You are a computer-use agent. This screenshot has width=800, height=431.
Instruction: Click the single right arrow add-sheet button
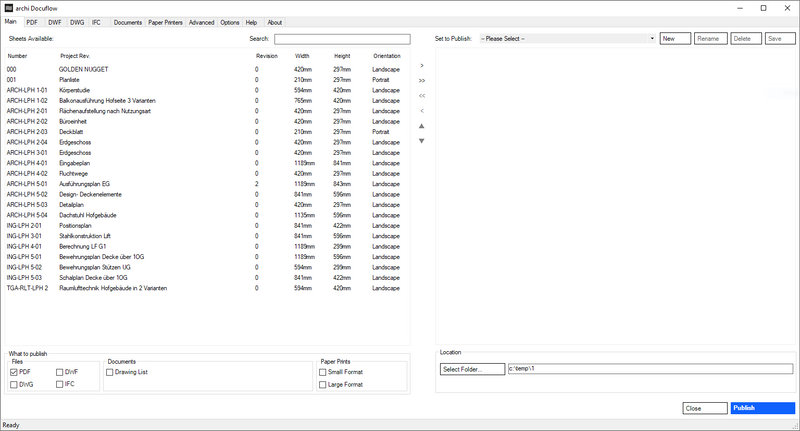[421, 65]
